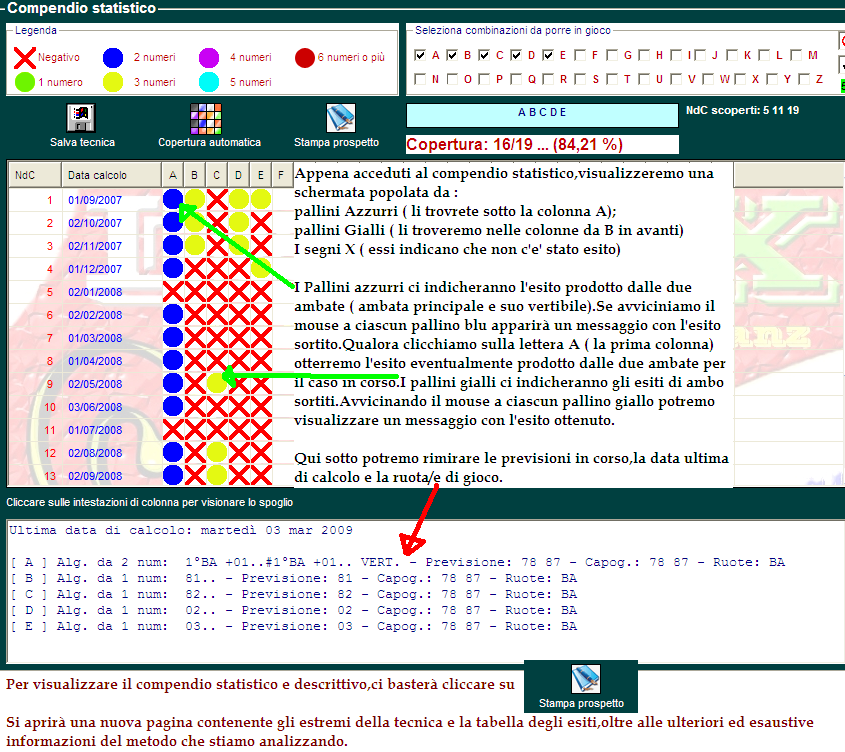Click the cyan 5 numeri legend swatch

click(x=209, y=82)
